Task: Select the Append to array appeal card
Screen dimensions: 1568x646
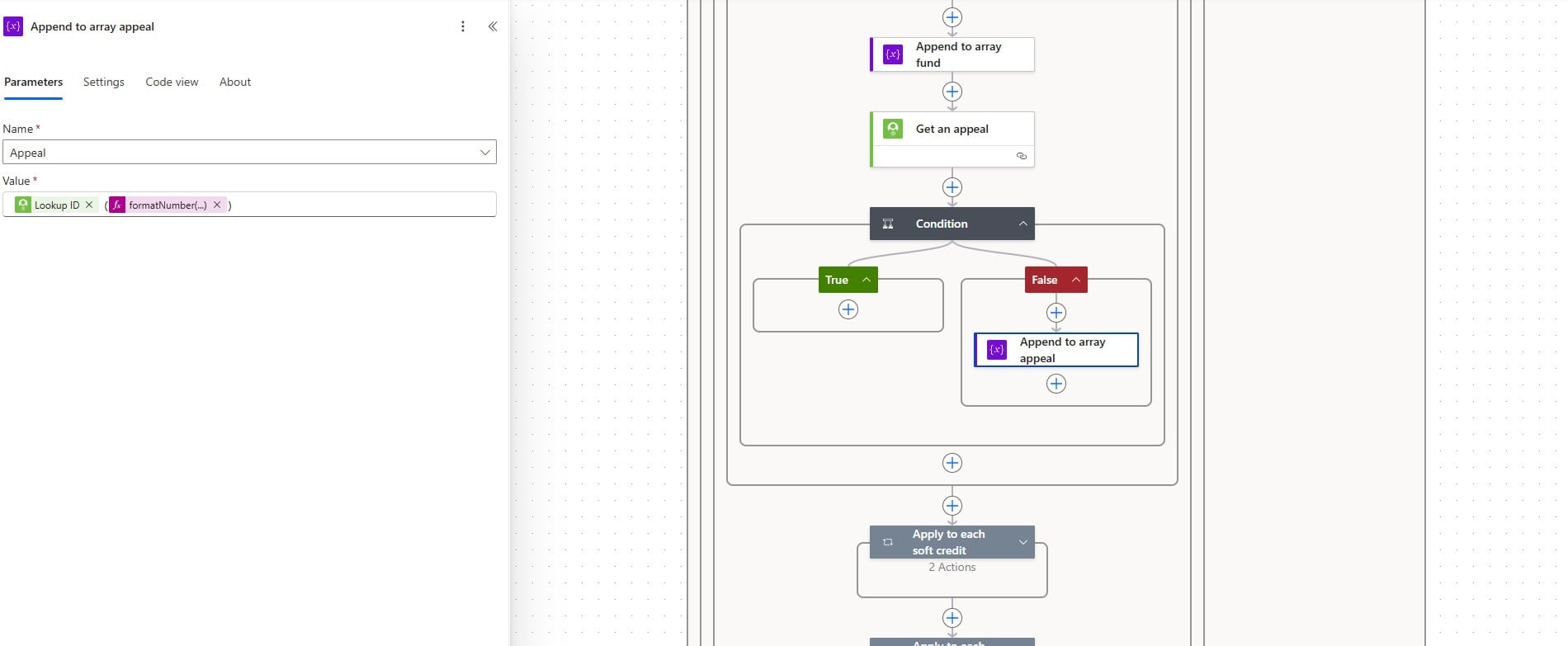Action: coord(1056,350)
